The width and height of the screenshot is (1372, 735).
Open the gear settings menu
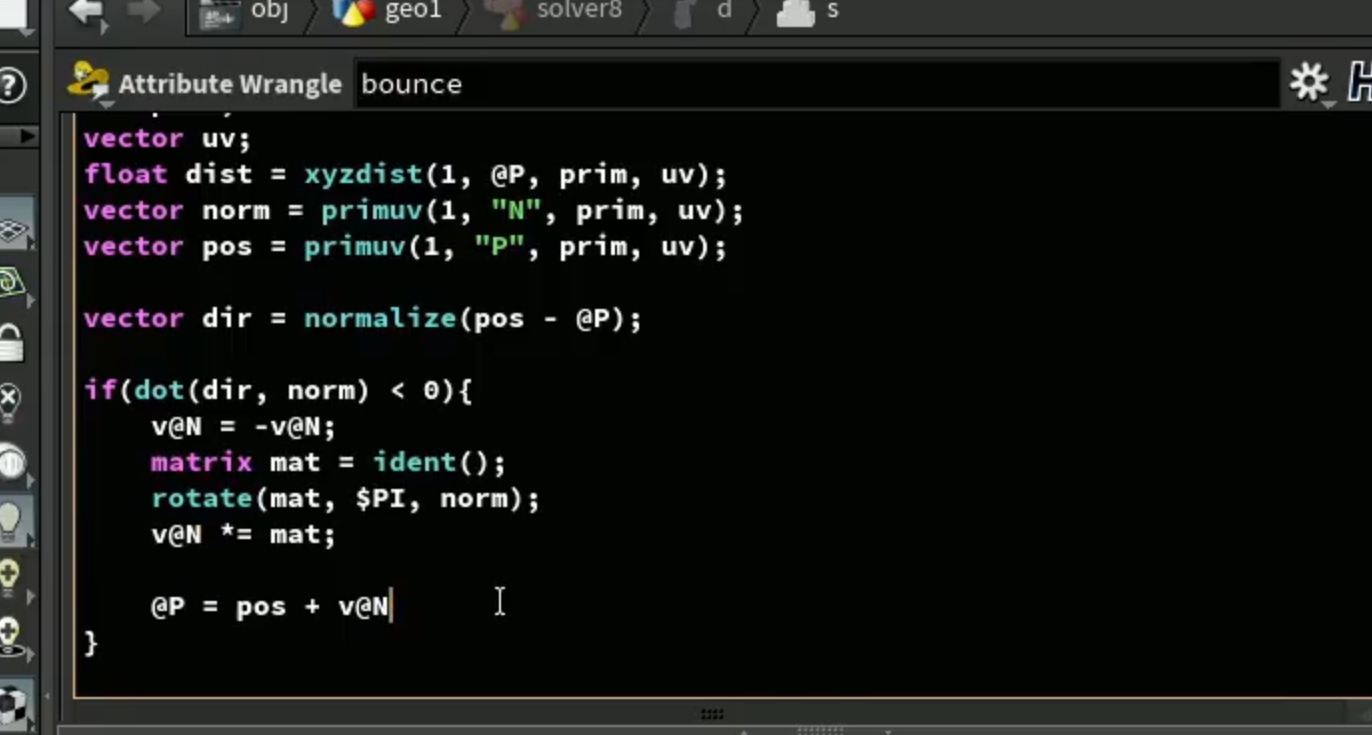(x=1309, y=83)
